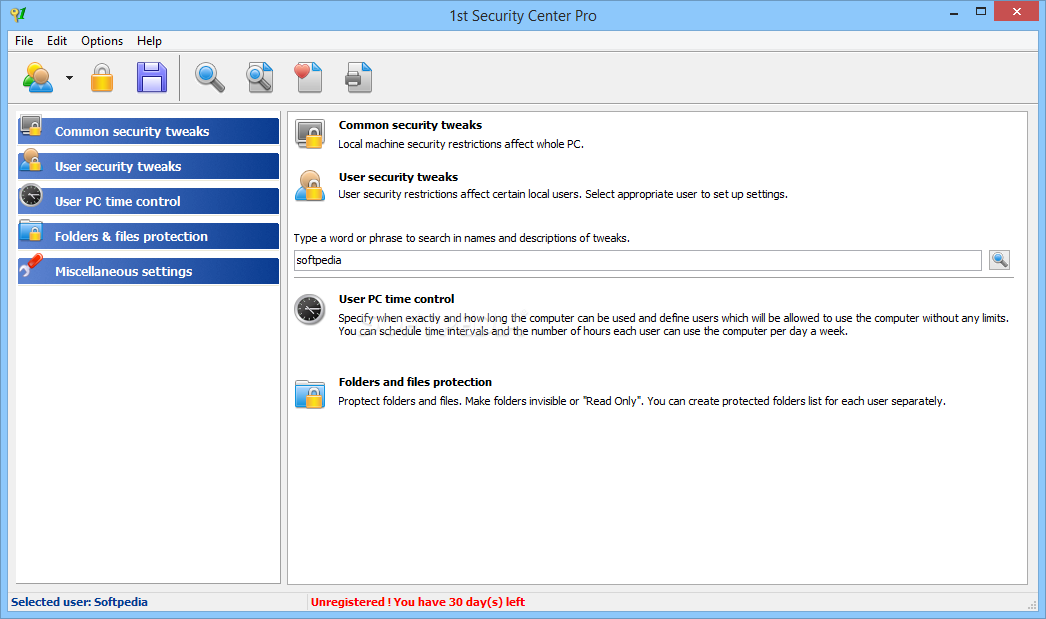Screen dimensions: 1046x619
Task: Click the User security tweaks heading in main panel
Action: tap(398, 177)
